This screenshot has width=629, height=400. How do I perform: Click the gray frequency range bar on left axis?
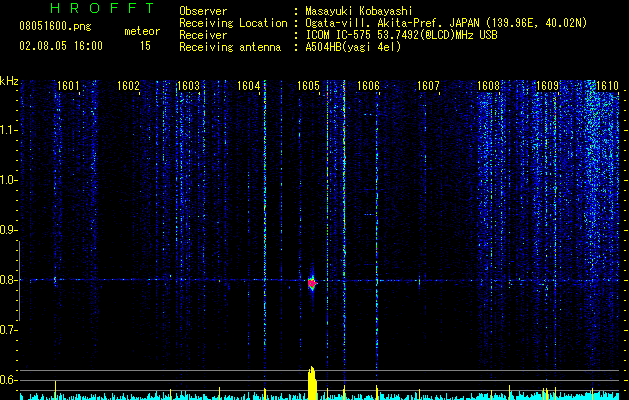coord(19,280)
